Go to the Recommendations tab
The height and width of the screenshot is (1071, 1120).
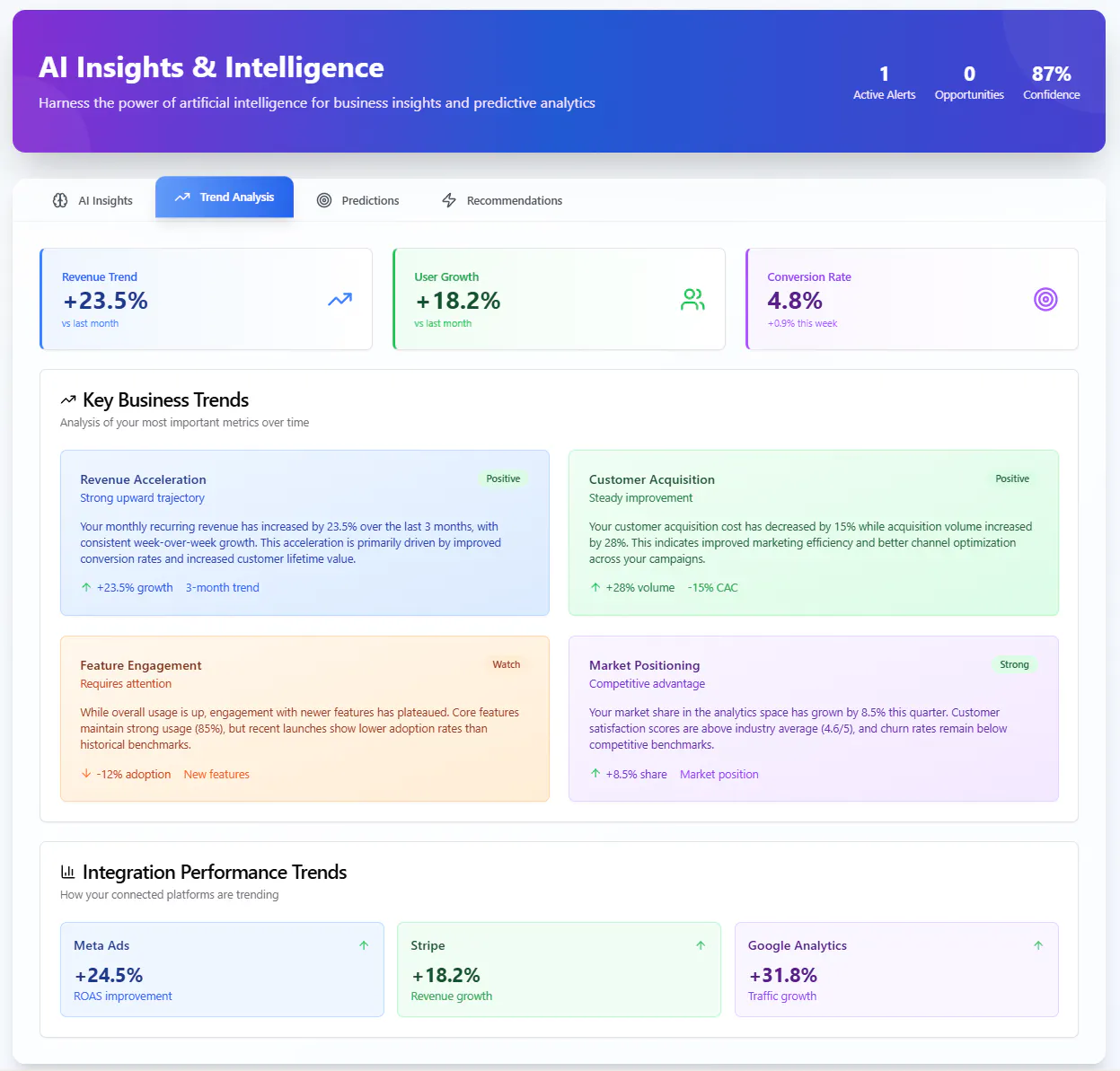[x=502, y=200]
